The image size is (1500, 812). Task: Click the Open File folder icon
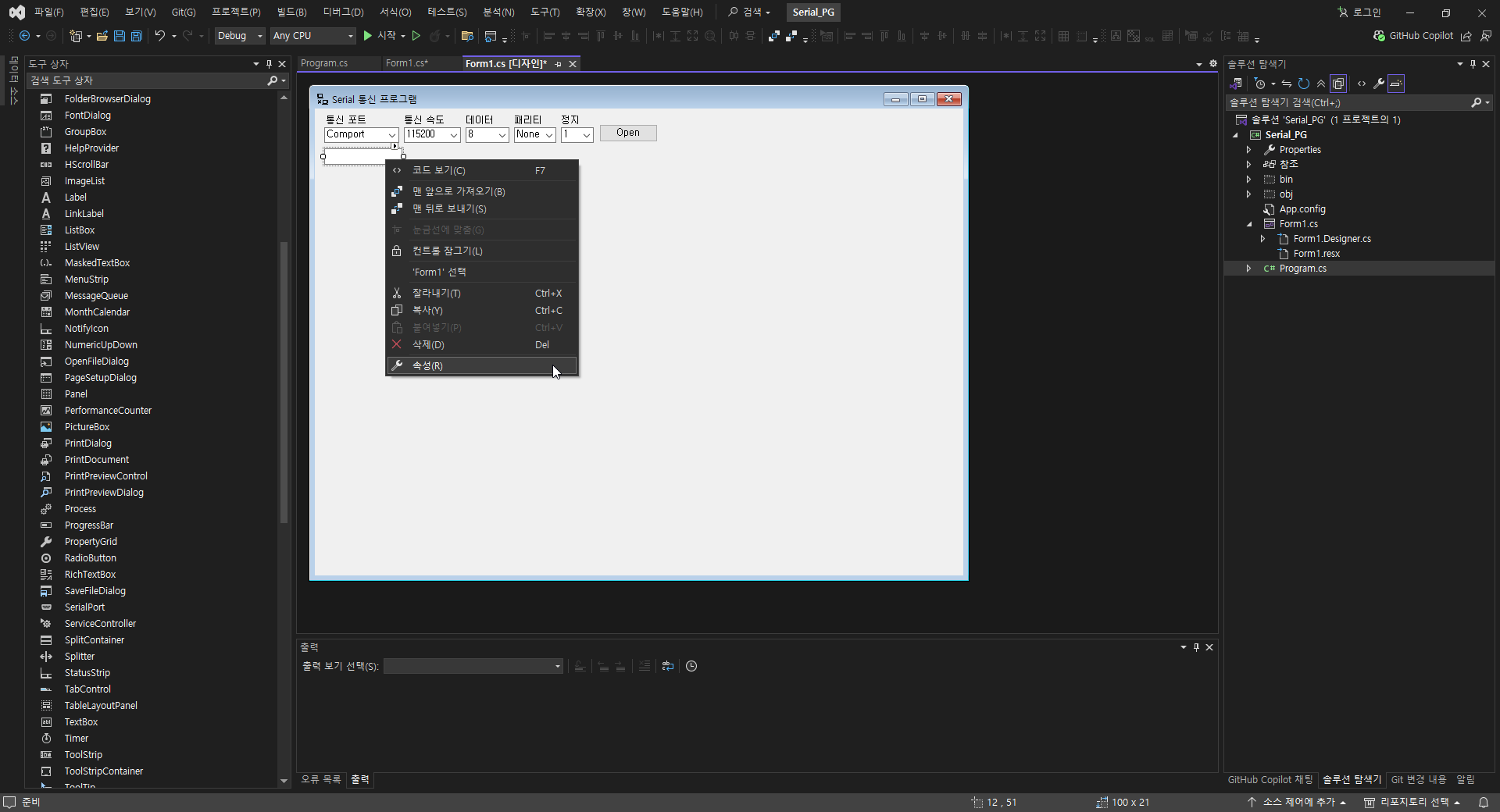pos(102,36)
